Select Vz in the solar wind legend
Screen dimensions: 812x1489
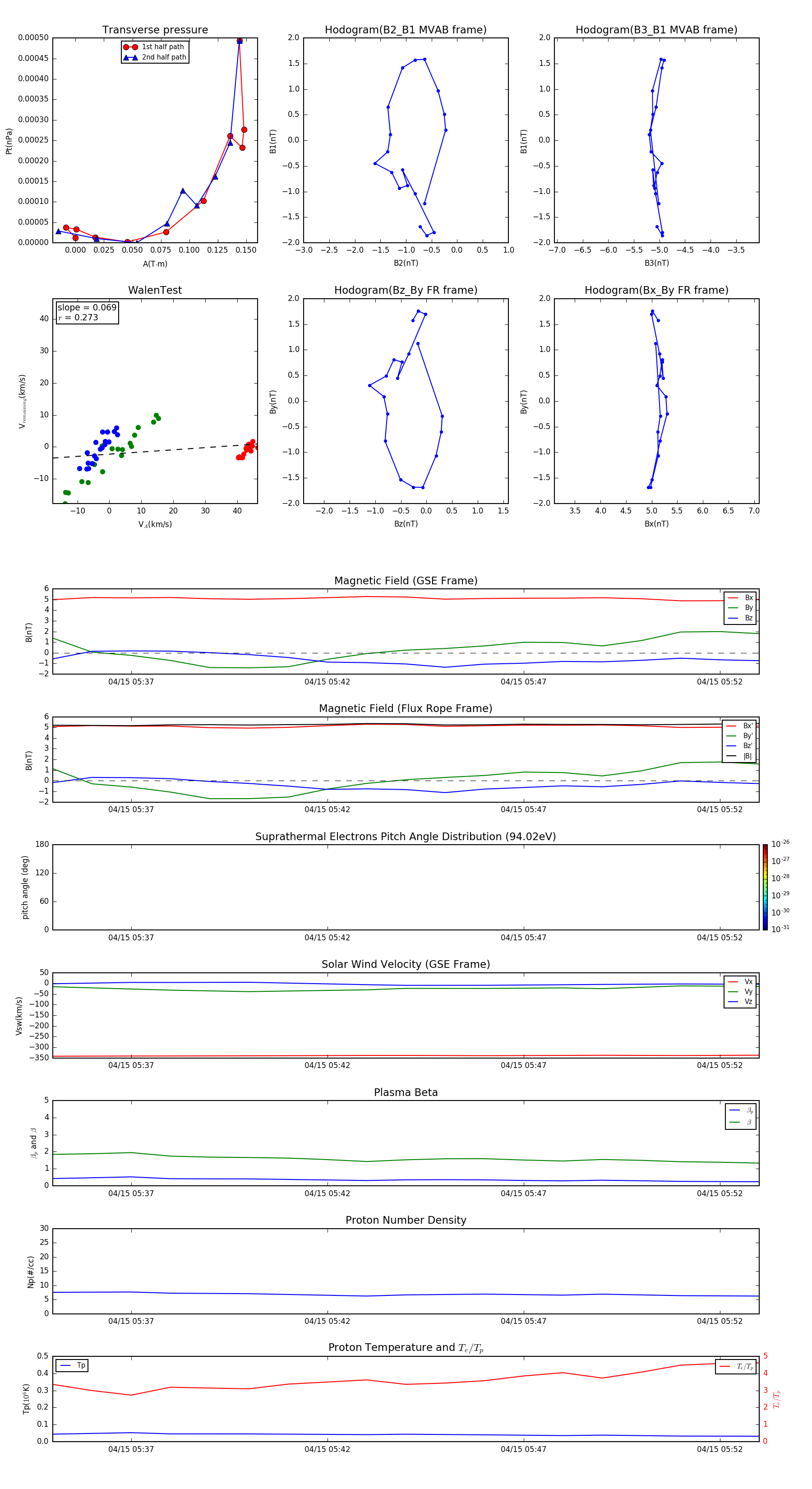click(x=740, y=1002)
